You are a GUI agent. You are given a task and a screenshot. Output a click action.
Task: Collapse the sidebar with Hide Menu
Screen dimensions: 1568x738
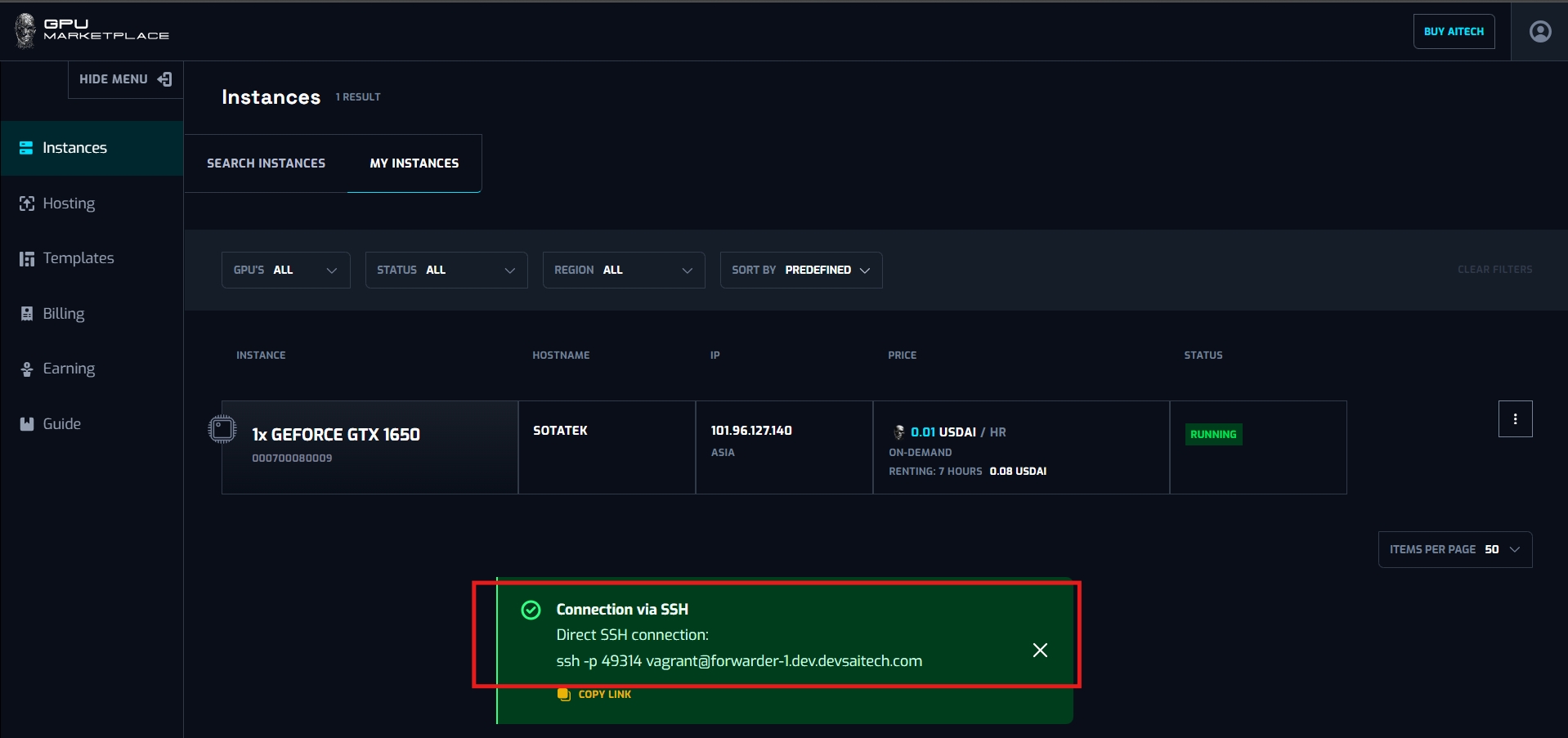(x=125, y=79)
